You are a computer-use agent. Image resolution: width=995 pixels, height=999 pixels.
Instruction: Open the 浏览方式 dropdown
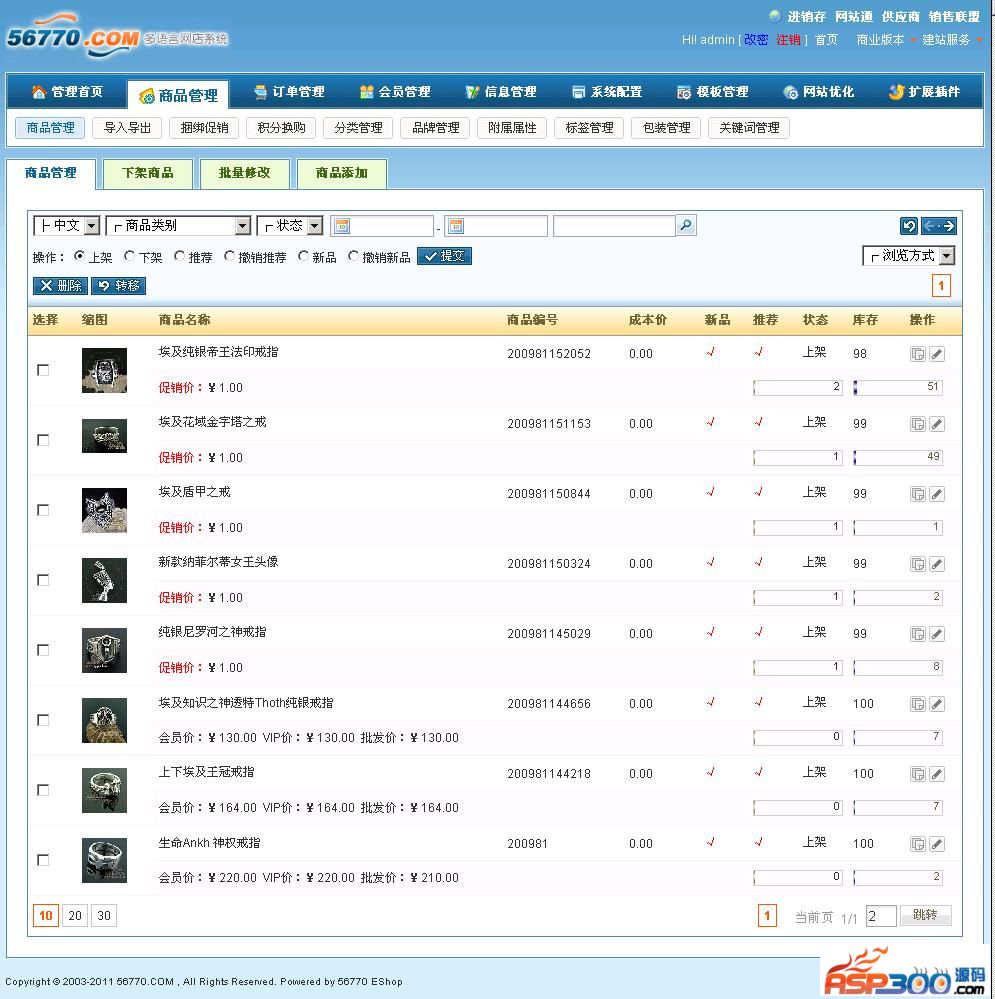908,256
